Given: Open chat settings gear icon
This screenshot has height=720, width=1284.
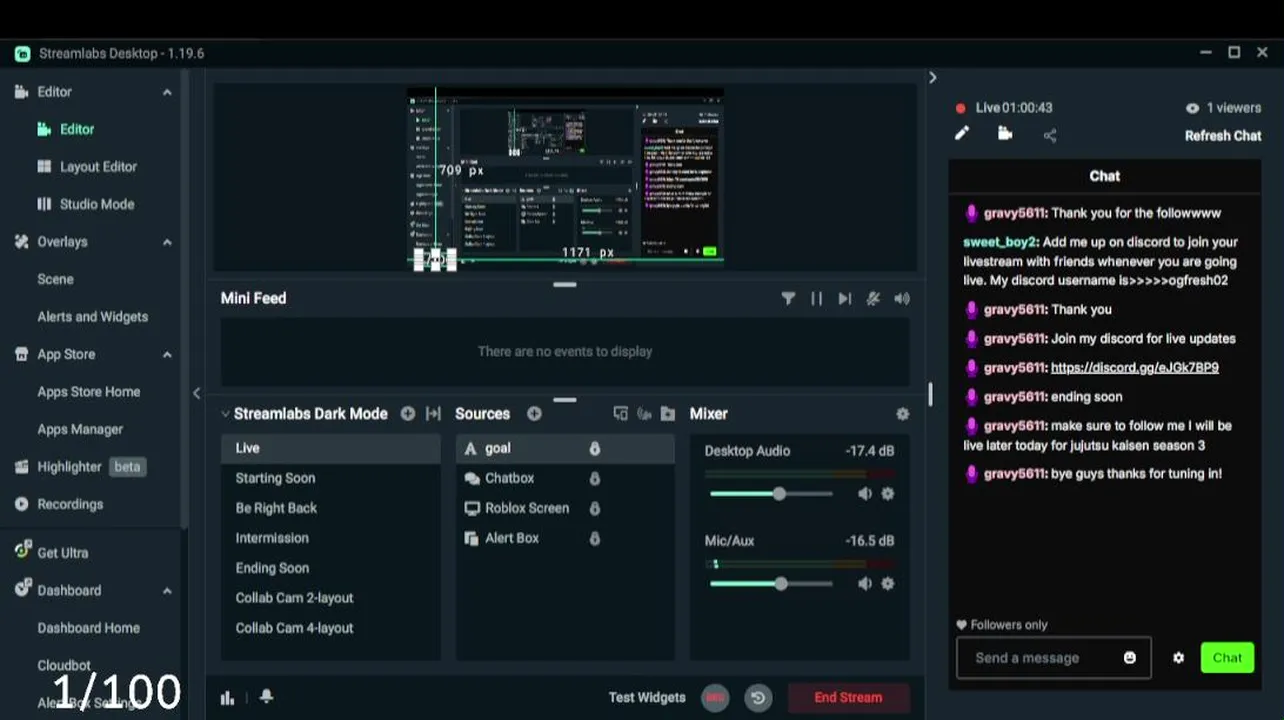Looking at the screenshot, I should [1178, 658].
